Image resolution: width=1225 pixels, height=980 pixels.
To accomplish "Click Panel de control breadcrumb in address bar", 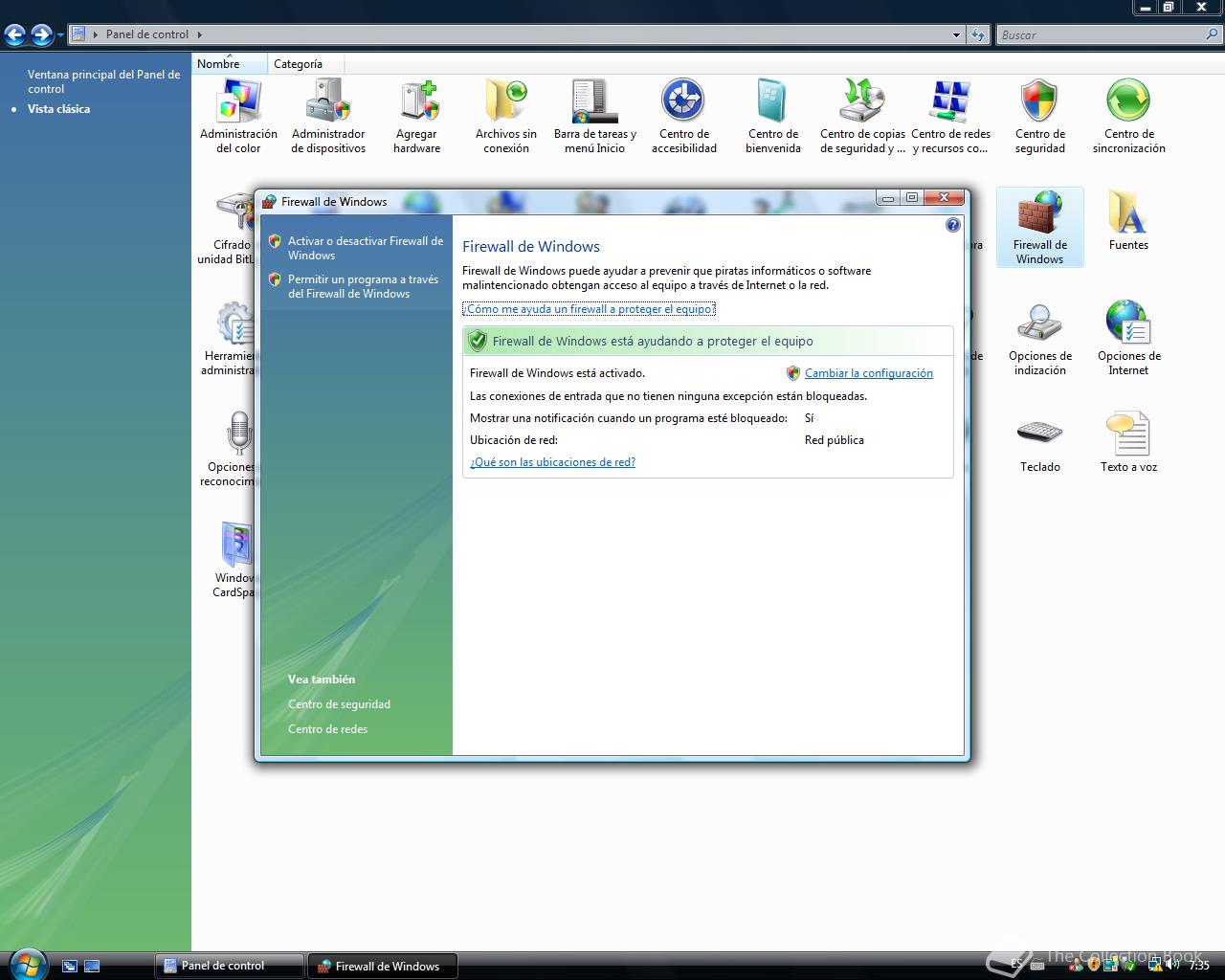I will click(x=147, y=34).
